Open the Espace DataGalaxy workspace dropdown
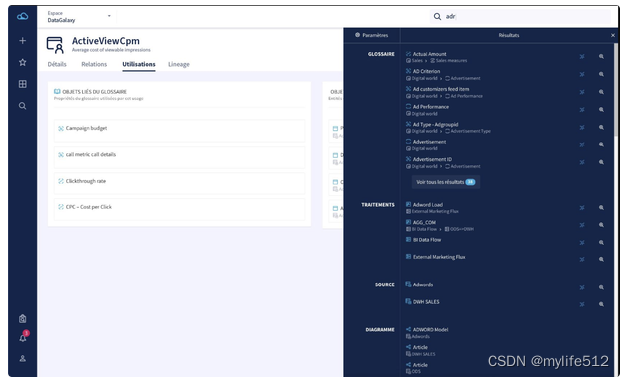Image resolution: width=625 pixels, height=379 pixels. [79, 17]
